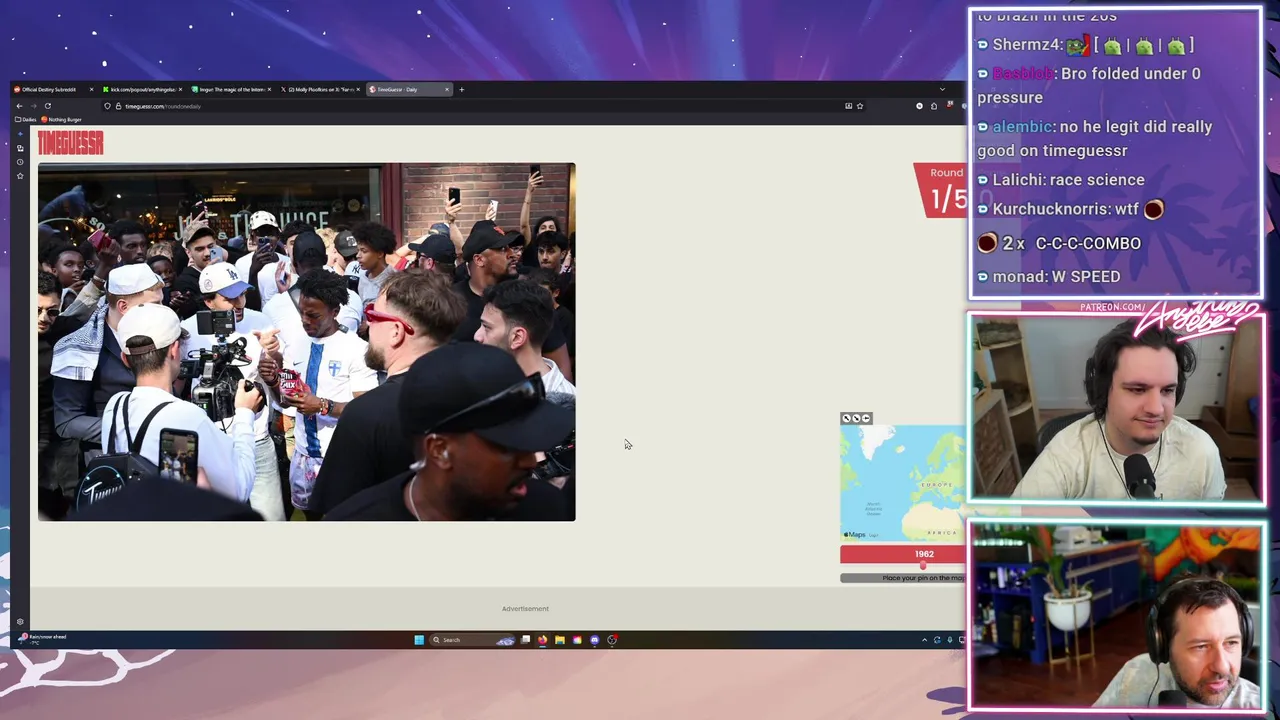Open the sidebar settings gear icon

tap(20, 622)
